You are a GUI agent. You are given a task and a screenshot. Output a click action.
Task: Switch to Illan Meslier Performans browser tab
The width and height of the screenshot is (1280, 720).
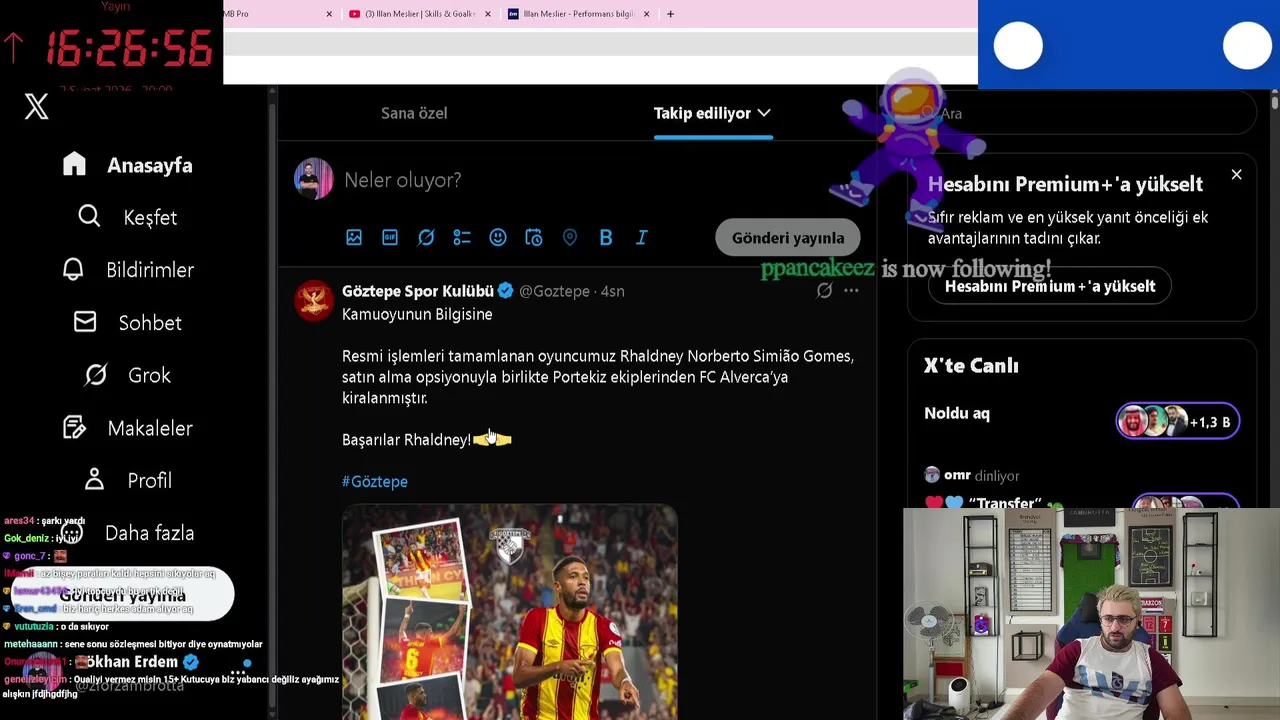pos(572,14)
